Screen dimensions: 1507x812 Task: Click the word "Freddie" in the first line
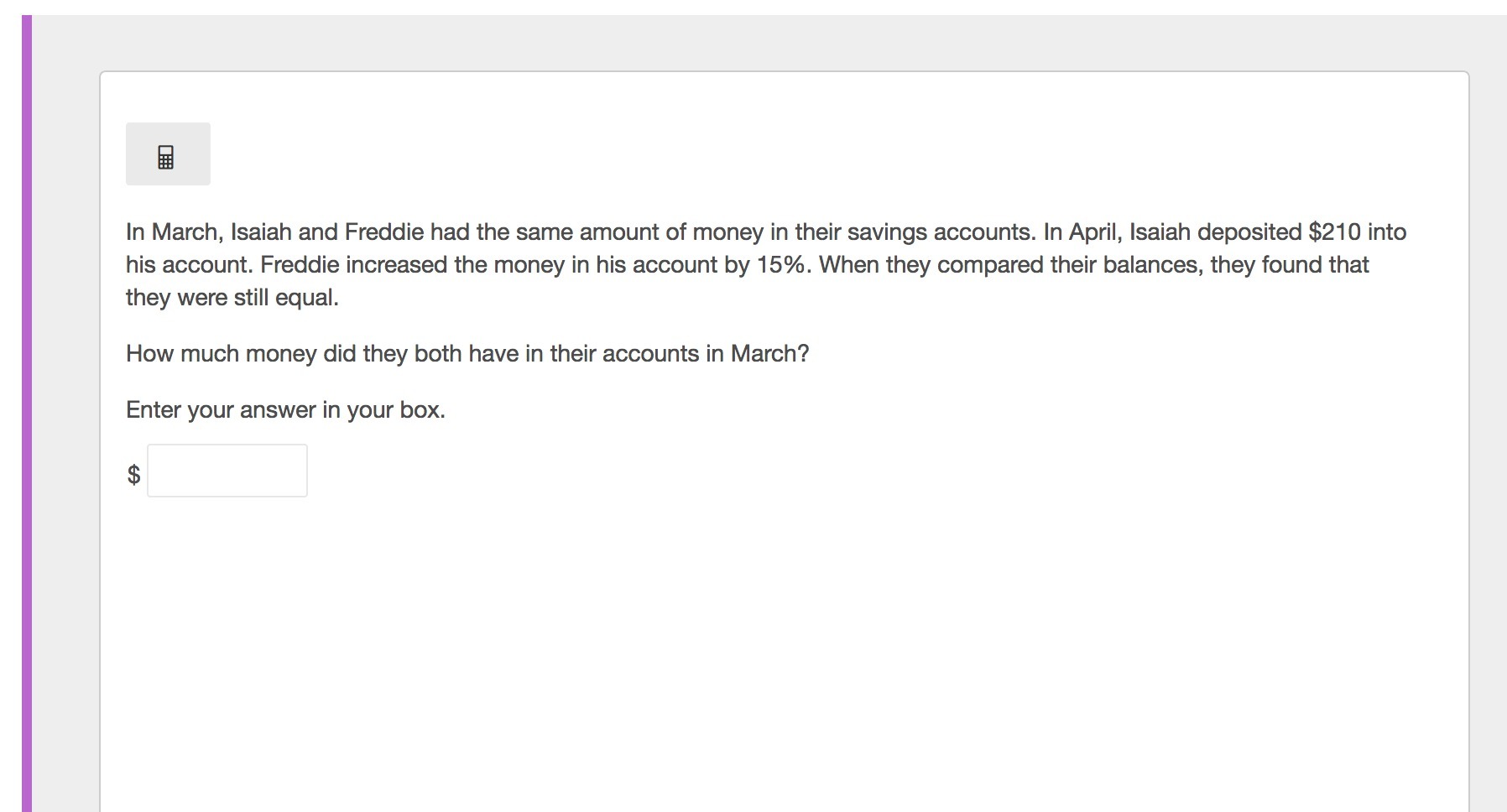384,232
